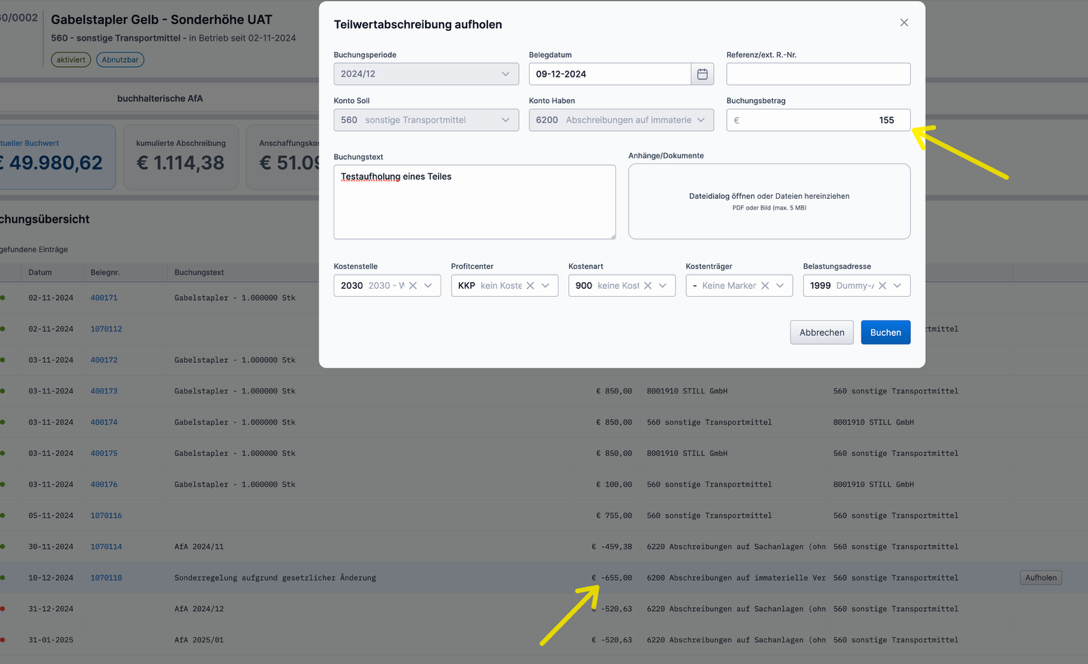Screen dimensions: 1088x664
Task: Open the calendar picker beside Belegdatum
Action: click(703, 74)
